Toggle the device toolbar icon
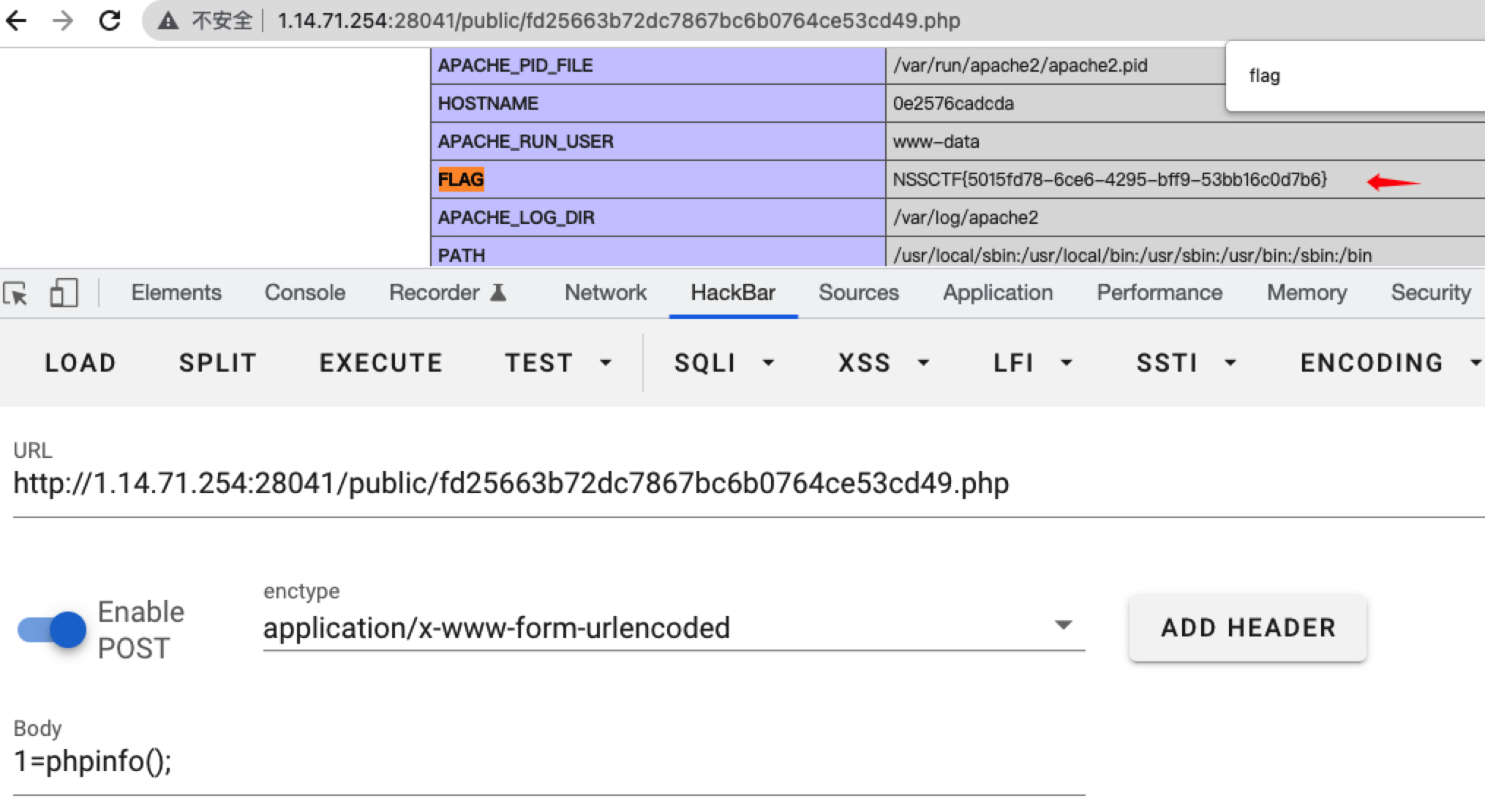 64,293
